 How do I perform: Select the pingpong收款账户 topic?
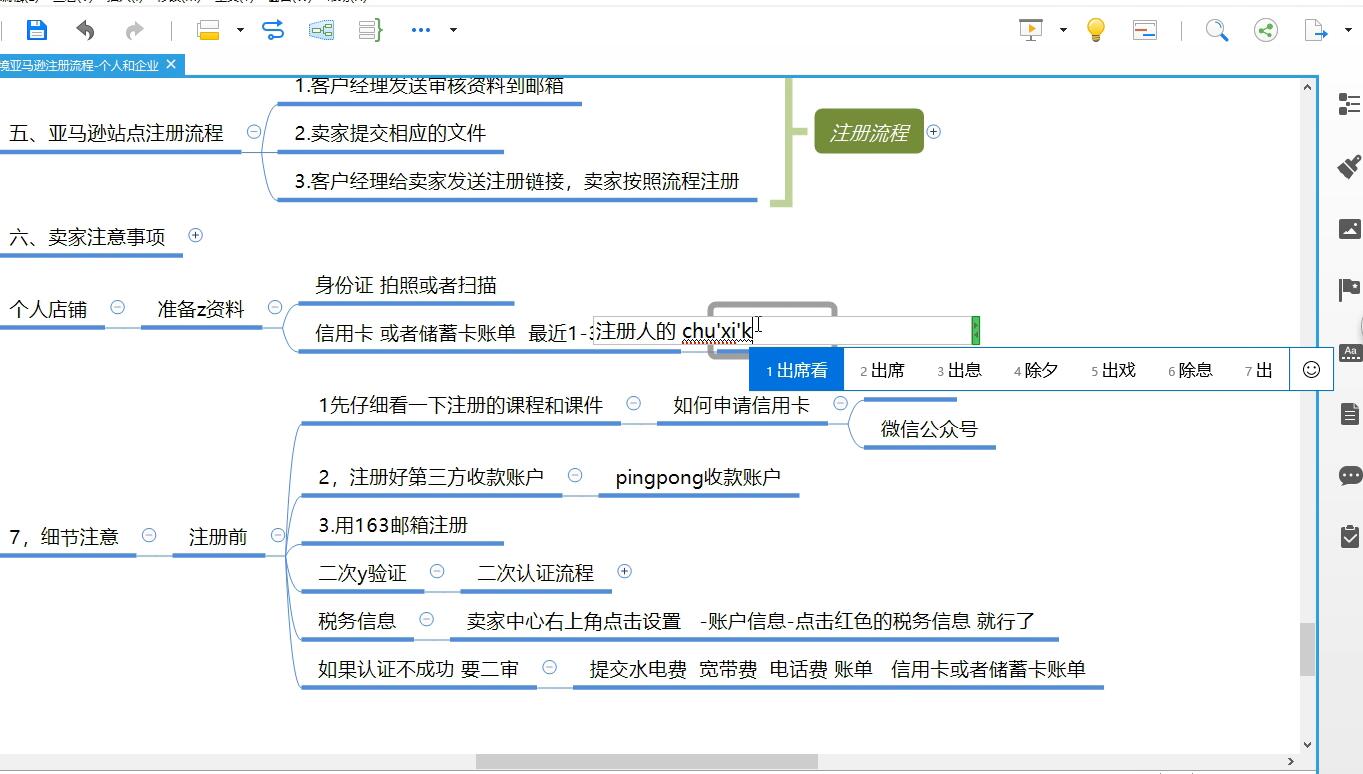click(698, 477)
